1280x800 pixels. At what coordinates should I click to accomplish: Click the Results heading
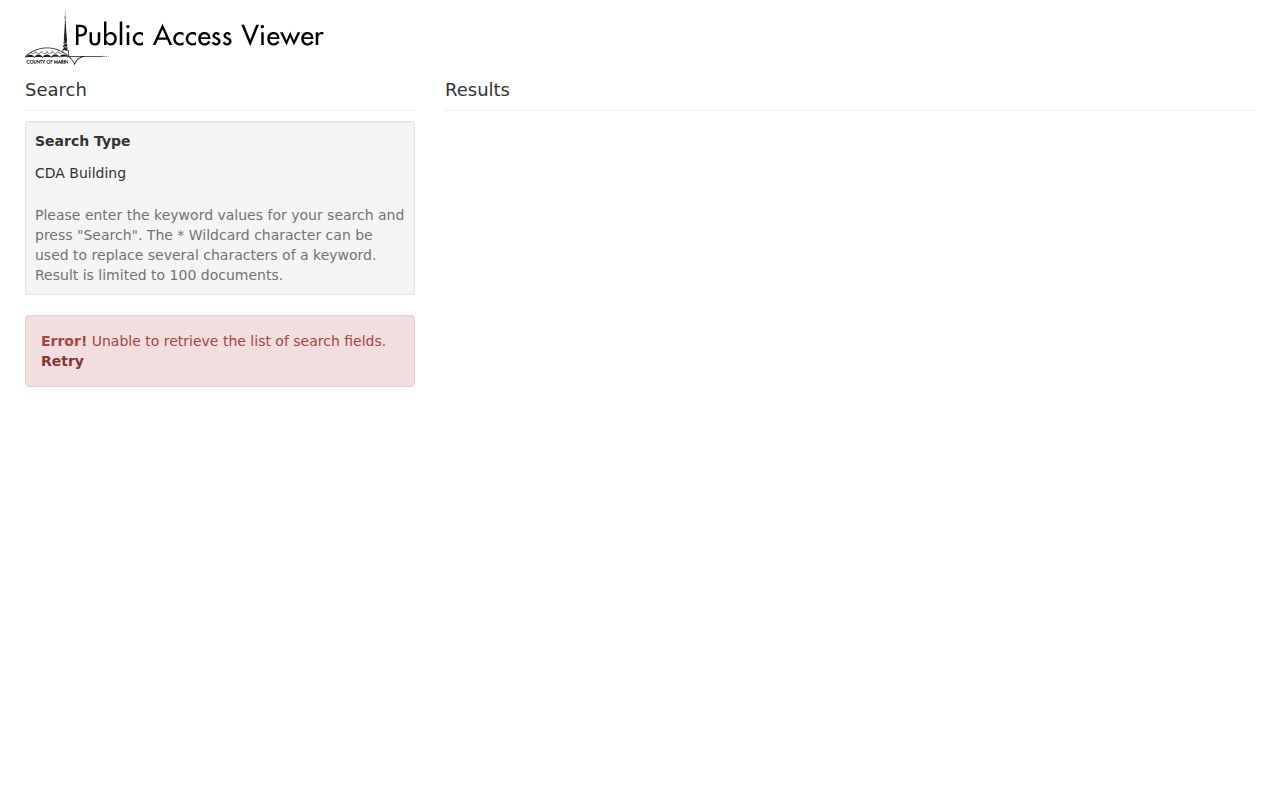click(477, 90)
